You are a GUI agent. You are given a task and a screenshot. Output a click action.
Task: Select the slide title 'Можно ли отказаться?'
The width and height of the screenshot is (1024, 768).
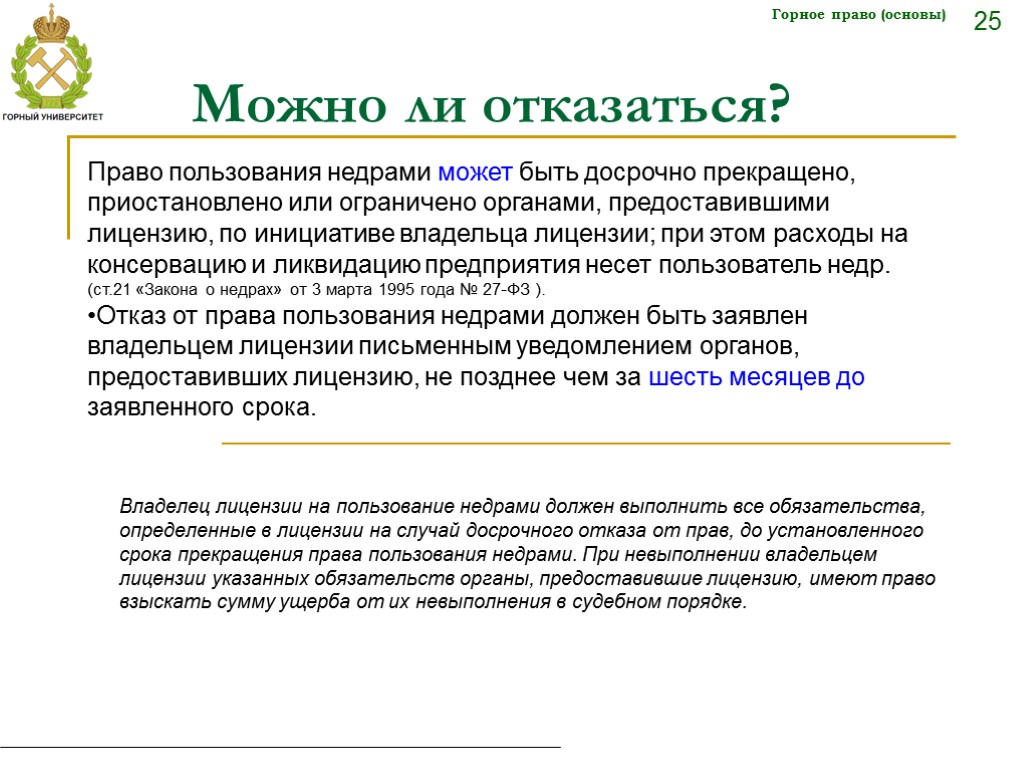491,104
